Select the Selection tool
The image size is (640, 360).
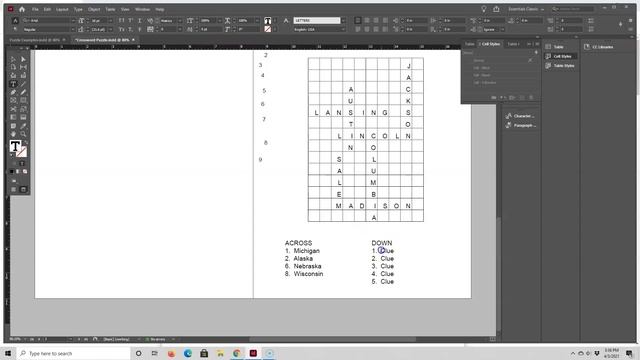click(13, 59)
